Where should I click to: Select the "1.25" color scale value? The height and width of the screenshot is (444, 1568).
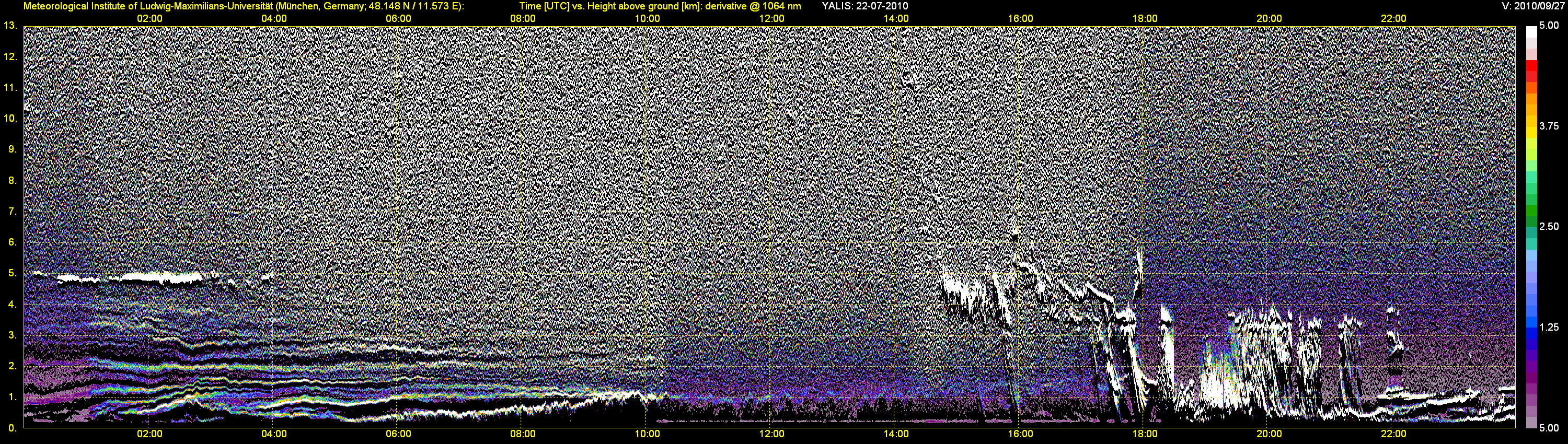[1549, 327]
